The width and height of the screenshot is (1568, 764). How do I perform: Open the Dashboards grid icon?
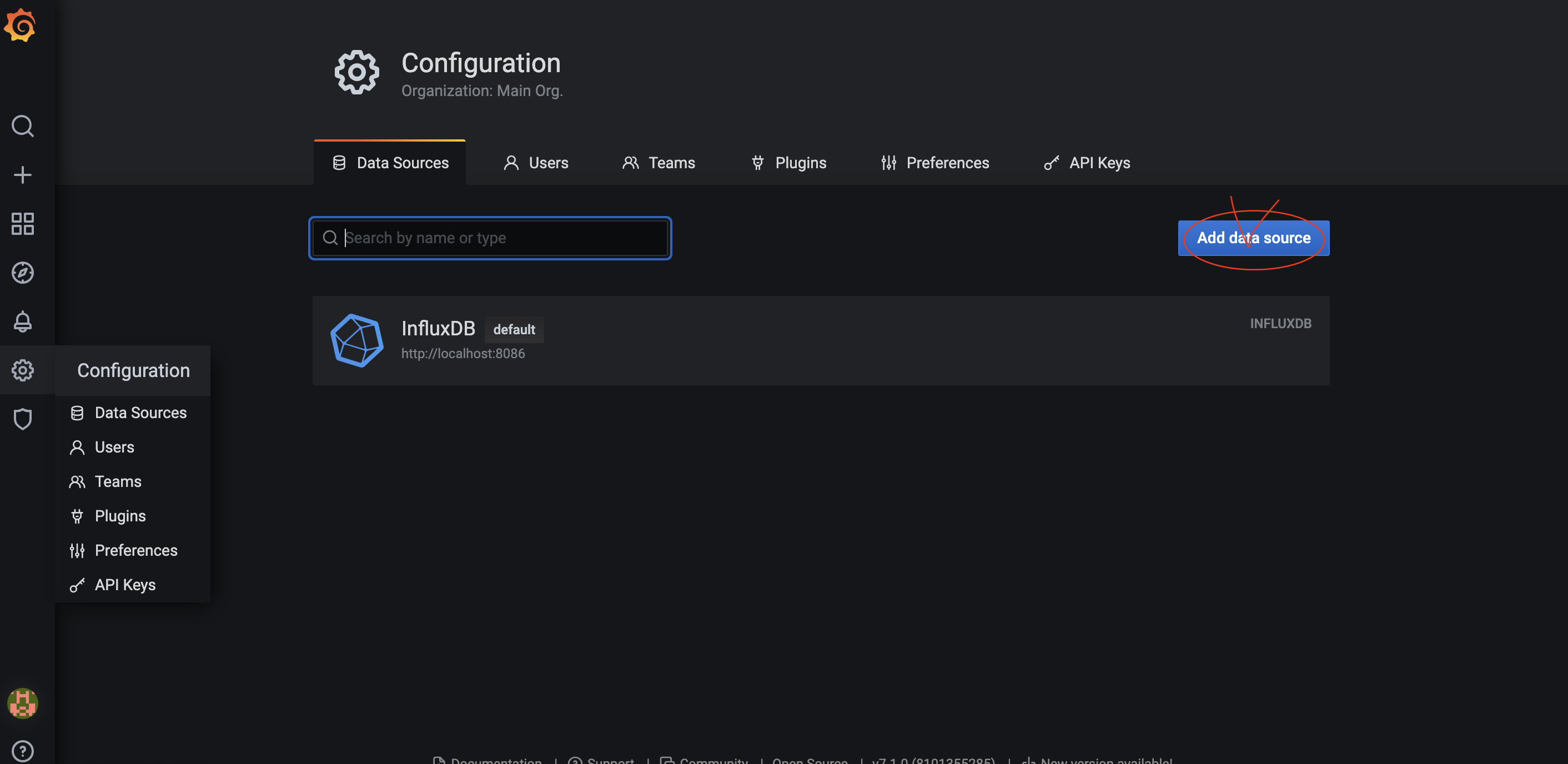[x=23, y=224]
